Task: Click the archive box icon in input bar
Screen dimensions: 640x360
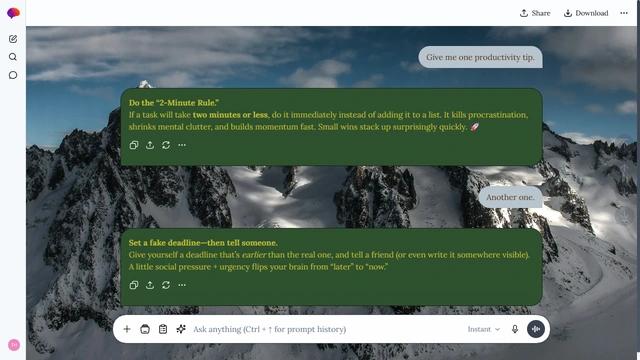Action: click(145, 329)
